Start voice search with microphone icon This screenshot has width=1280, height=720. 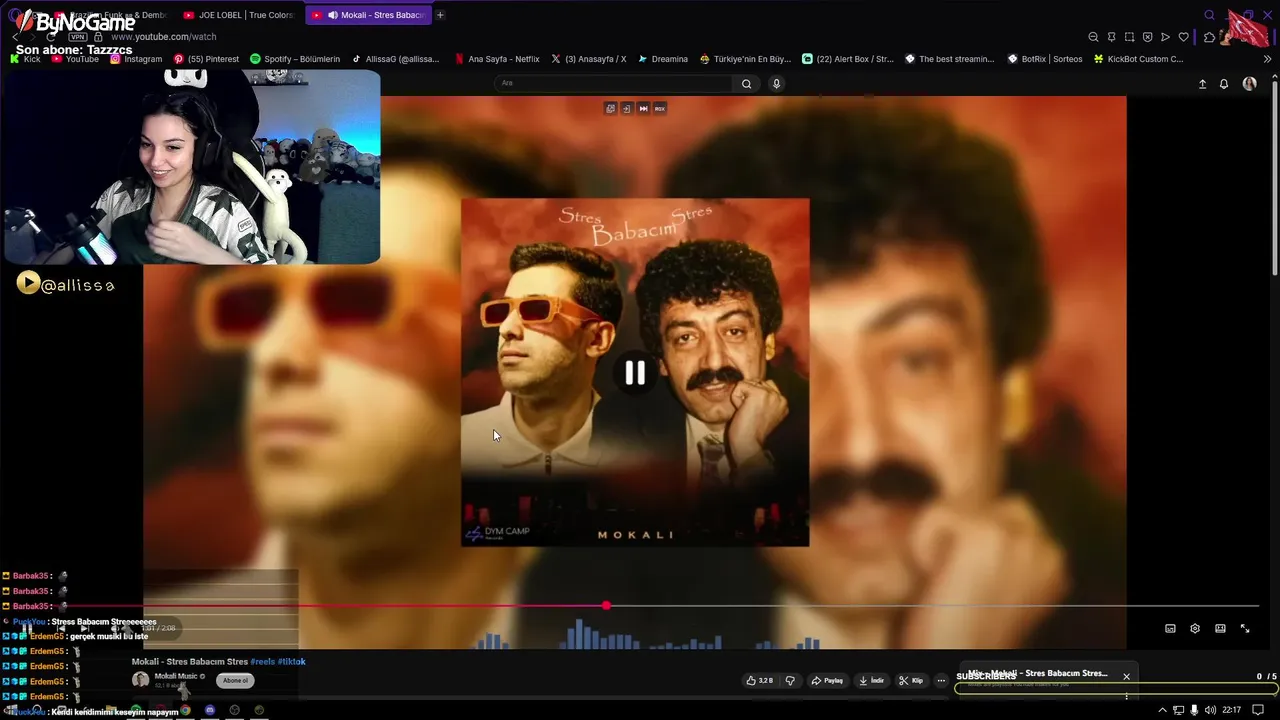point(776,83)
